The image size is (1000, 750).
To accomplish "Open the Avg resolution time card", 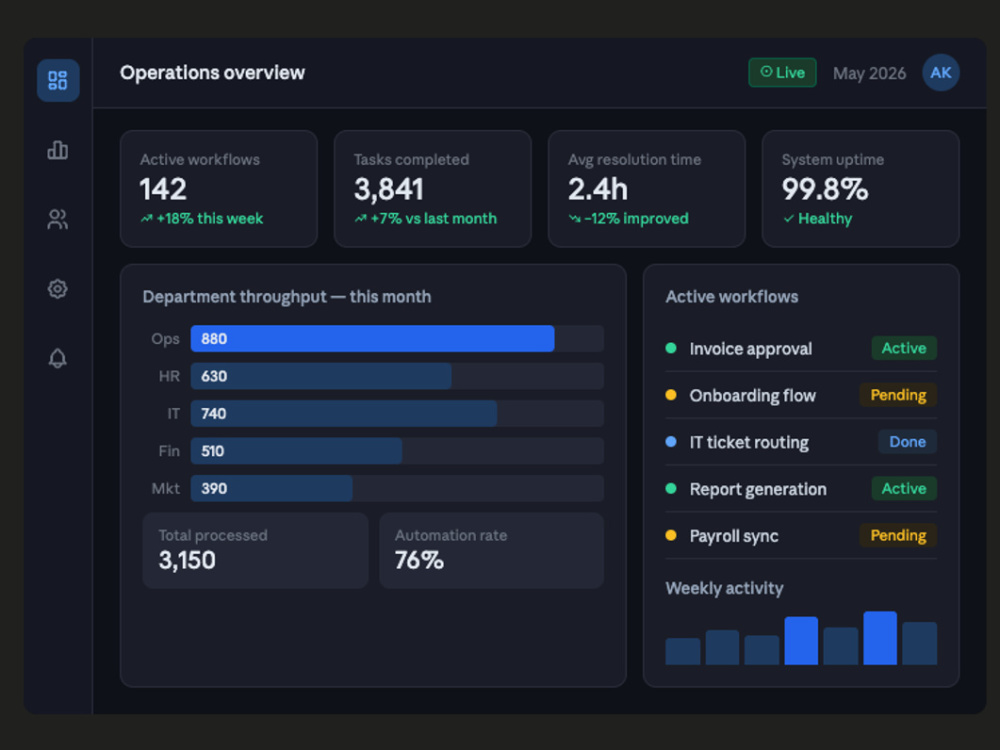I will click(x=647, y=189).
